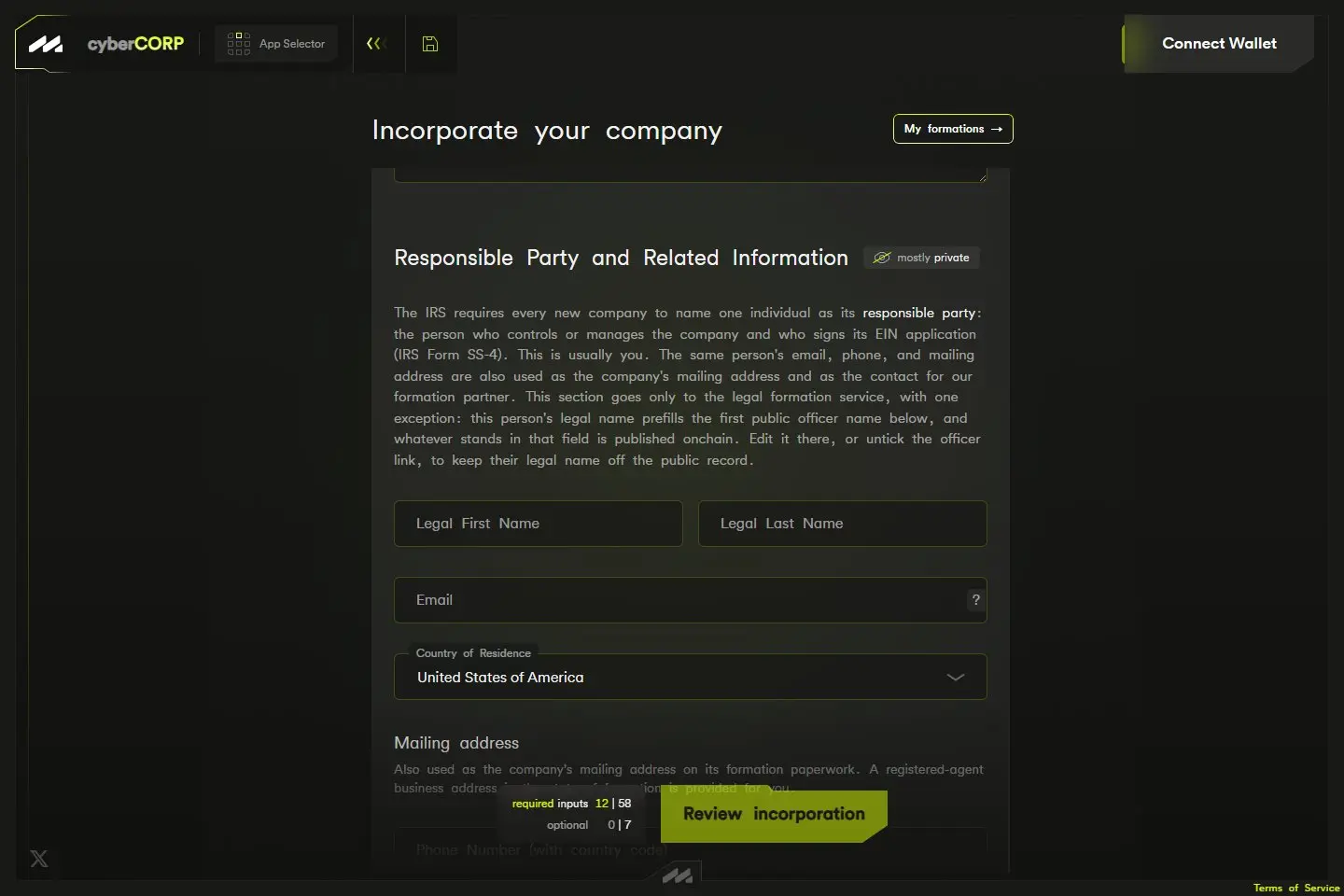
Task: Open My formations
Action: 953,129
